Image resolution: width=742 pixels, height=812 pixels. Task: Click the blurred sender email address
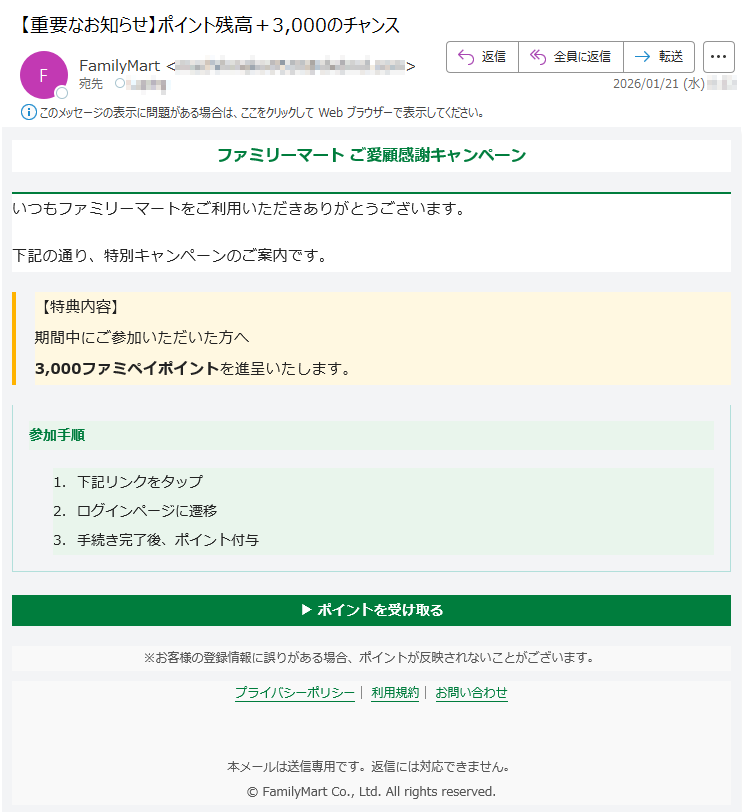[290, 66]
